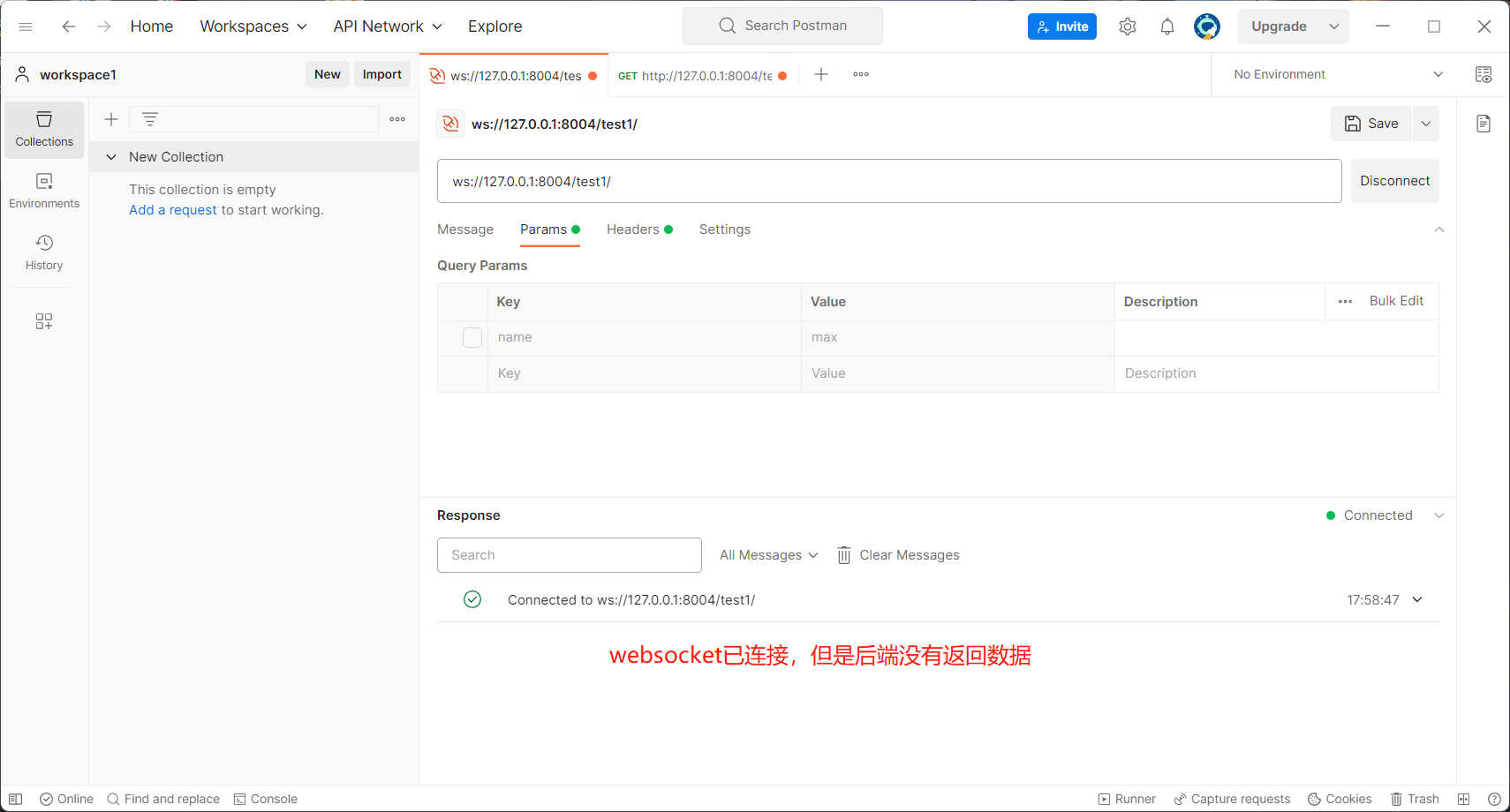Focus the response messages Search box
The width and height of the screenshot is (1510, 812).
click(570, 555)
